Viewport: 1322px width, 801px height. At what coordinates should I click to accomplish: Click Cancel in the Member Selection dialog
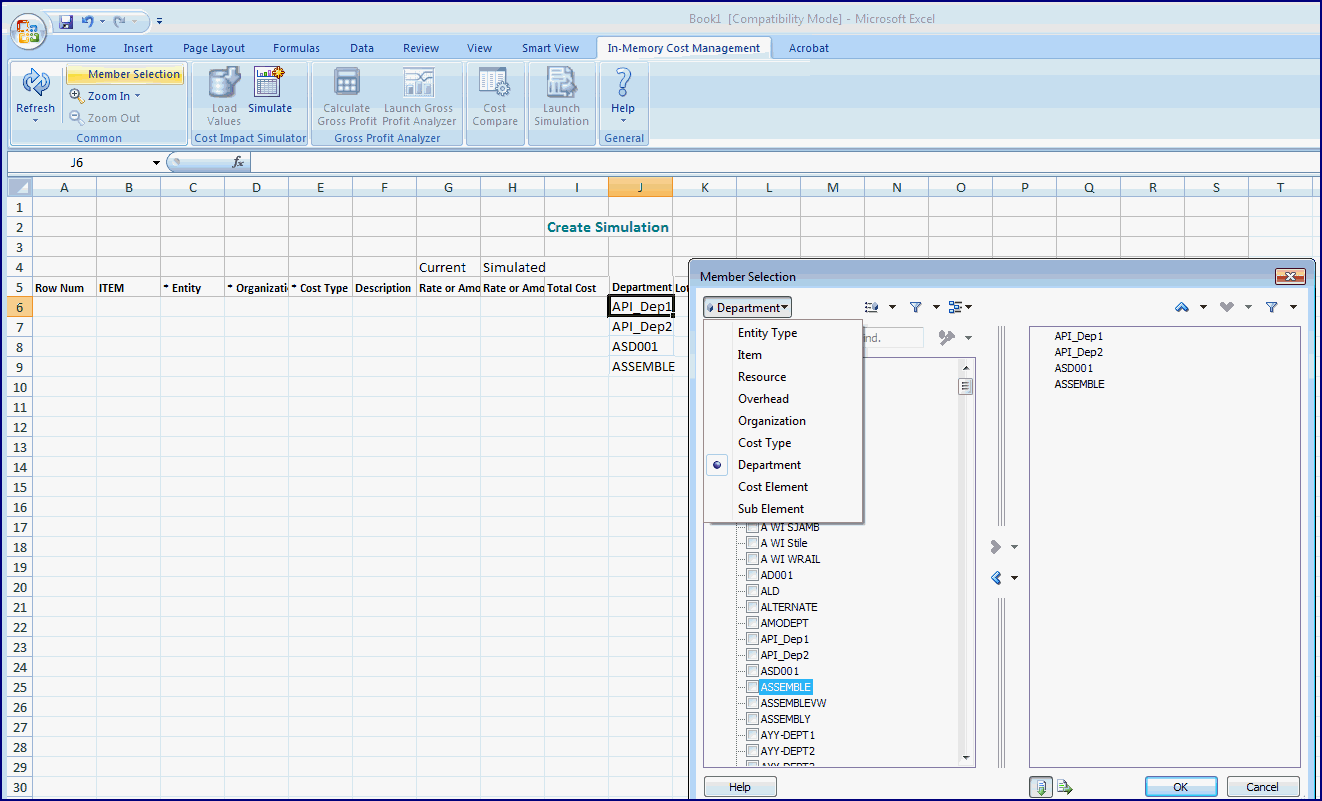coord(1265,787)
